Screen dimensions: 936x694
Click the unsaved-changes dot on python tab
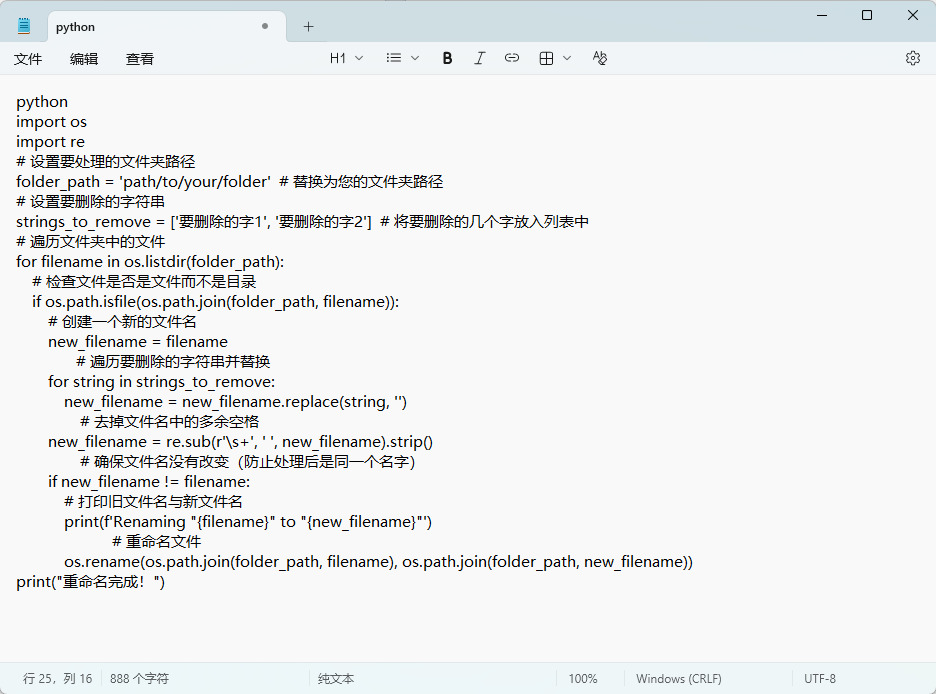point(265,27)
